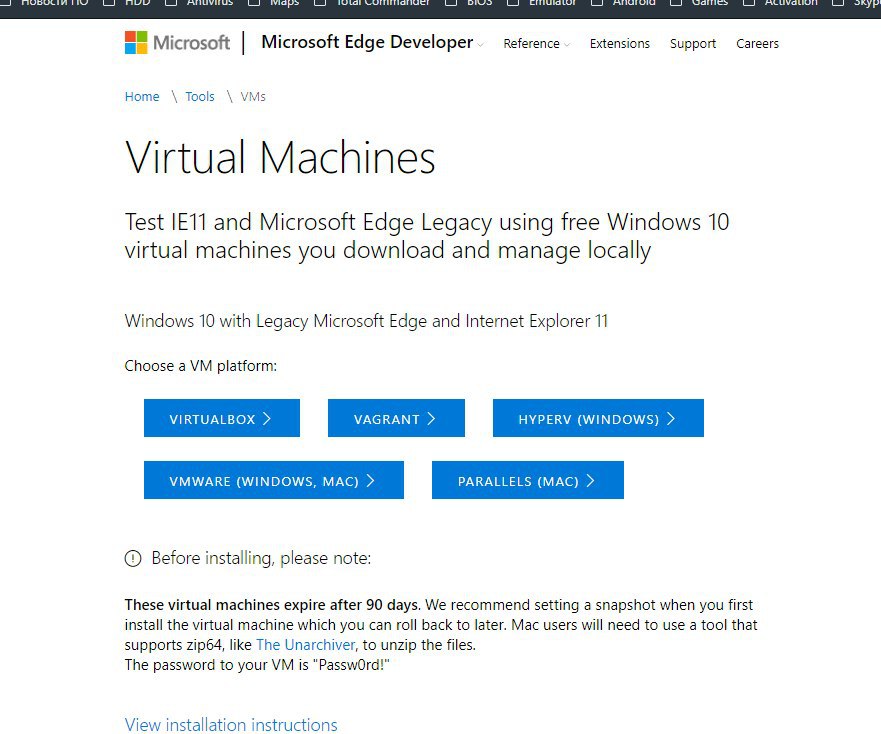This screenshot has width=881, height=734.
Task: Click the info icon beside Before installing
Action: pos(133,559)
